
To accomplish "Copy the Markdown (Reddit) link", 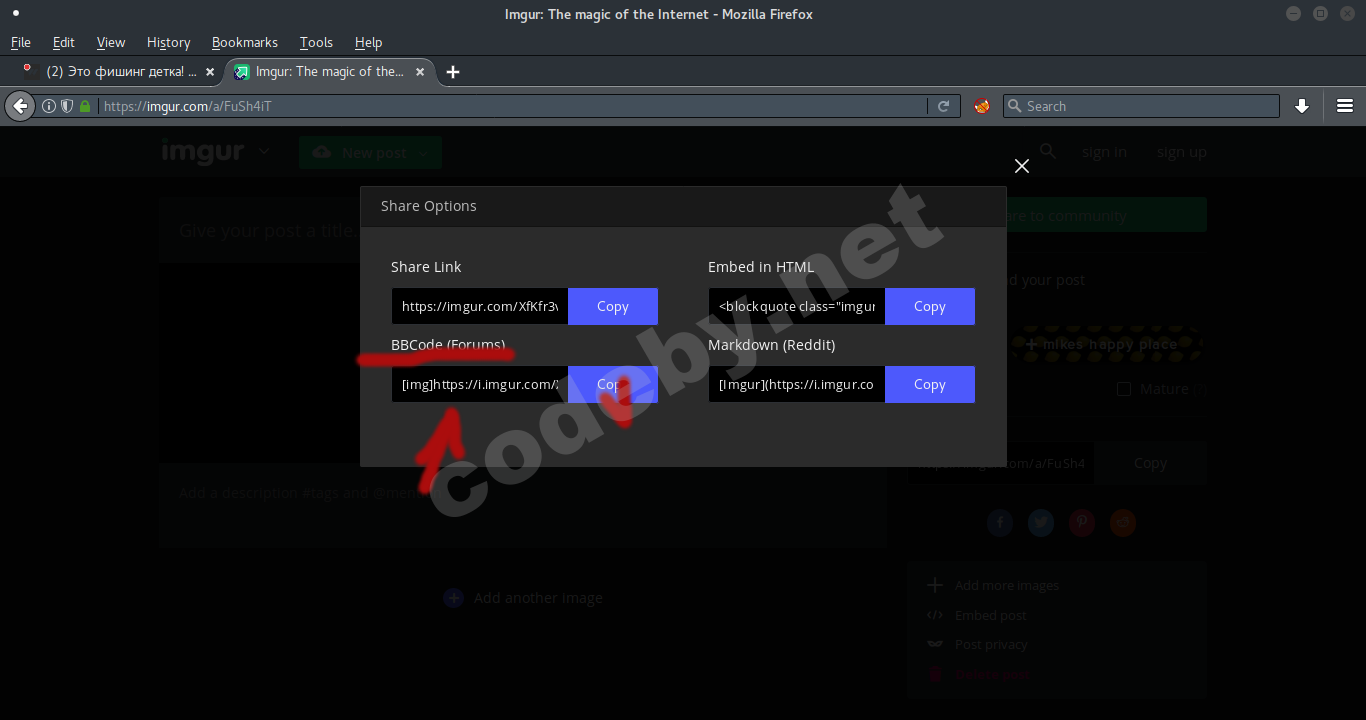I will point(930,384).
